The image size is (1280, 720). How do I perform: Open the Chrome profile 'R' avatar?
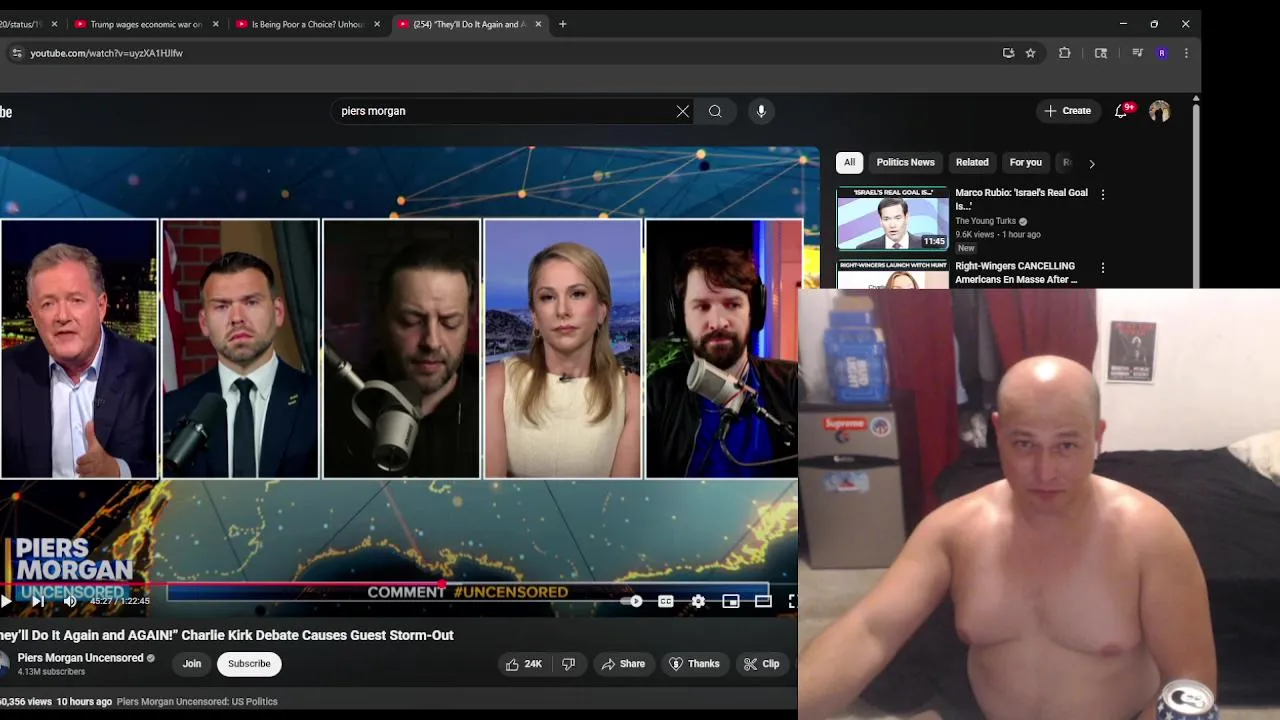pyautogui.click(x=1161, y=53)
